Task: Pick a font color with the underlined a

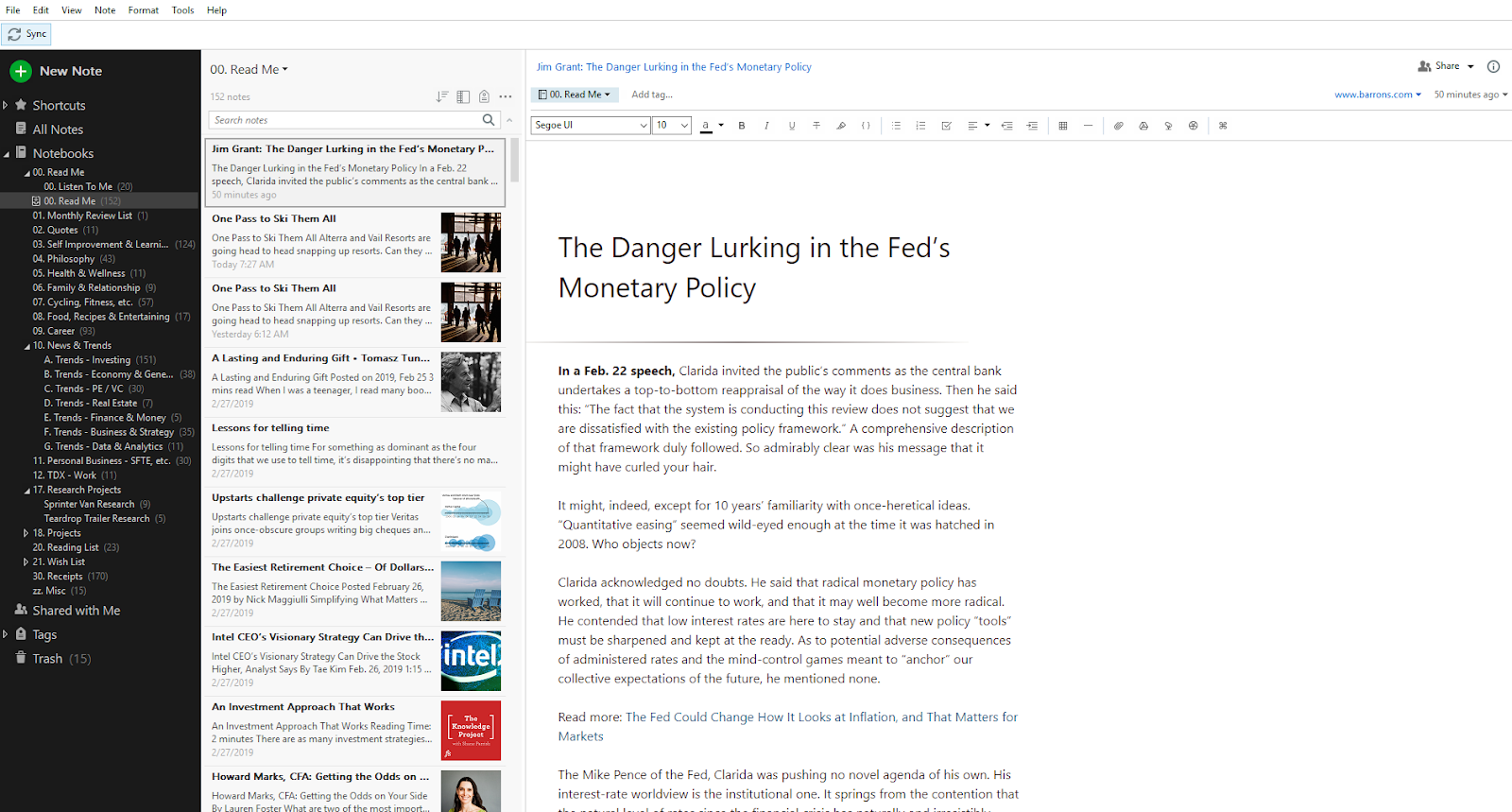Action: pos(706,126)
